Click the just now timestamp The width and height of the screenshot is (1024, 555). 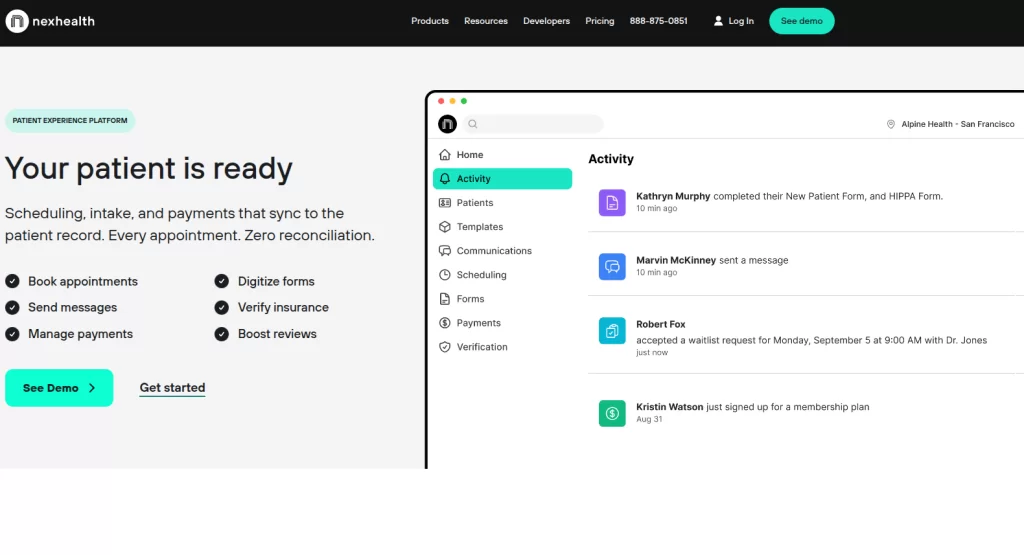[x=652, y=353]
